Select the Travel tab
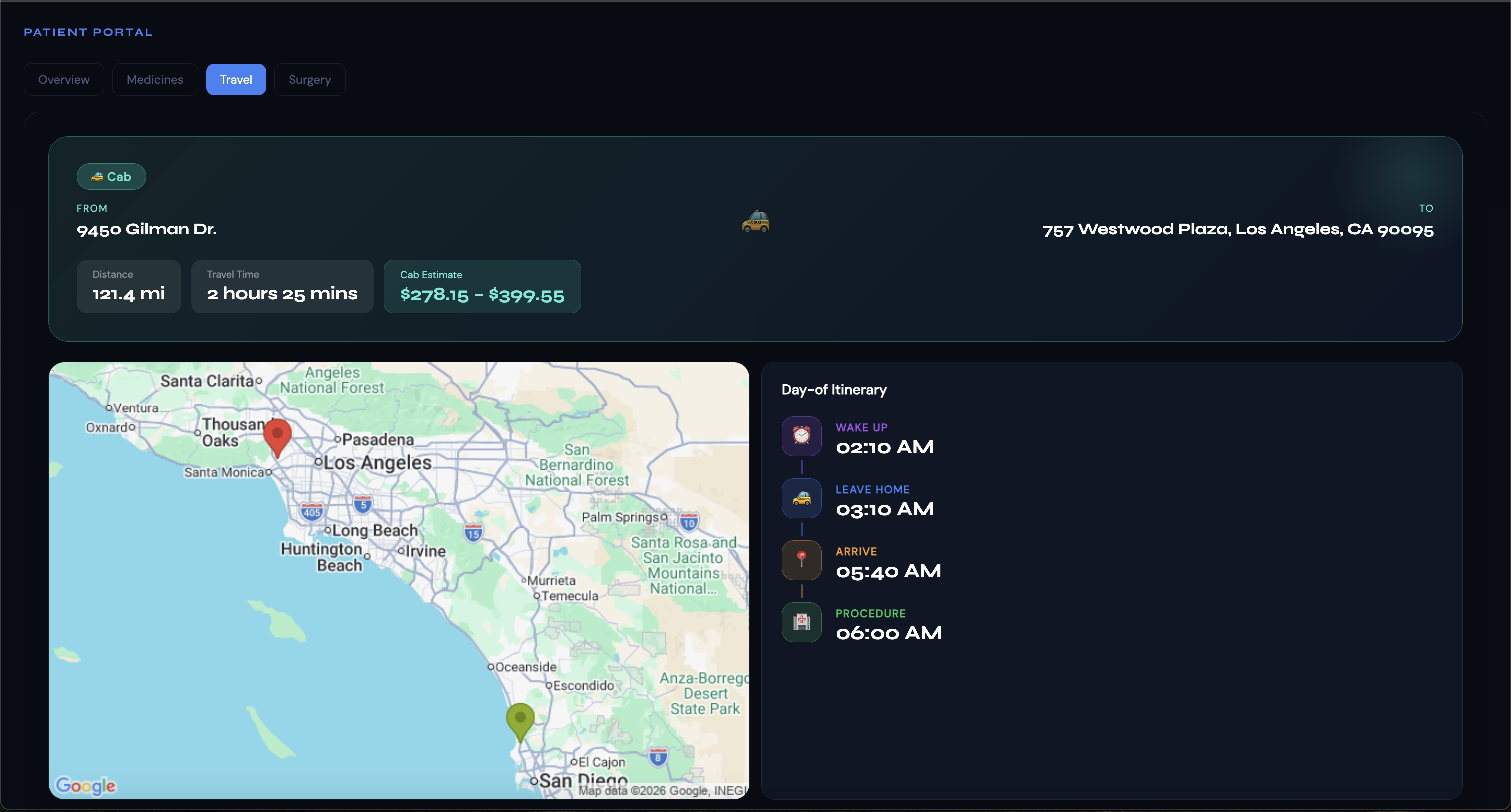 pyautogui.click(x=236, y=80)
